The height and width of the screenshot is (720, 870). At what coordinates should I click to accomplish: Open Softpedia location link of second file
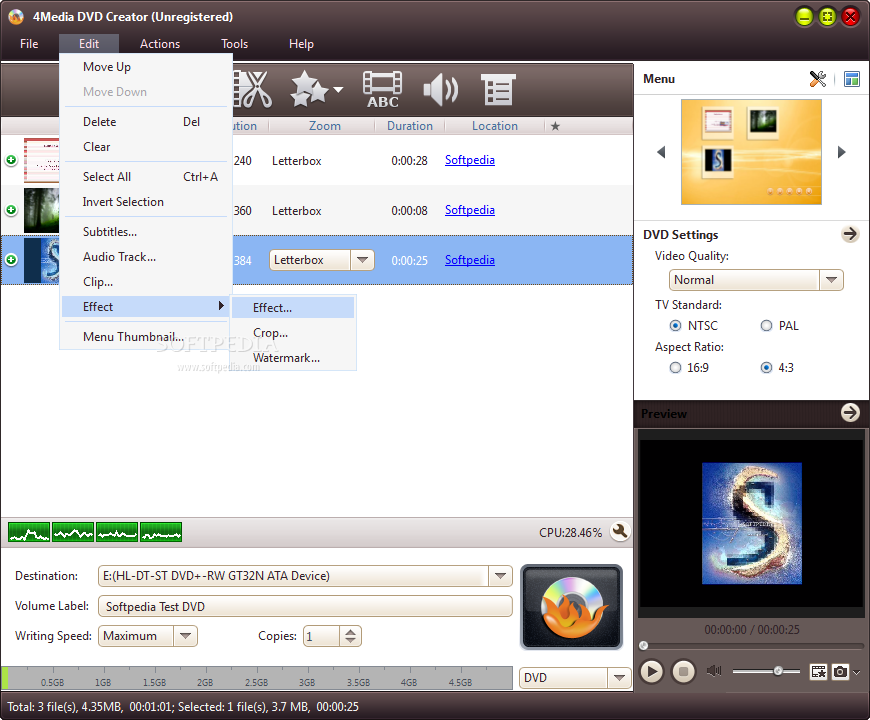469,210
